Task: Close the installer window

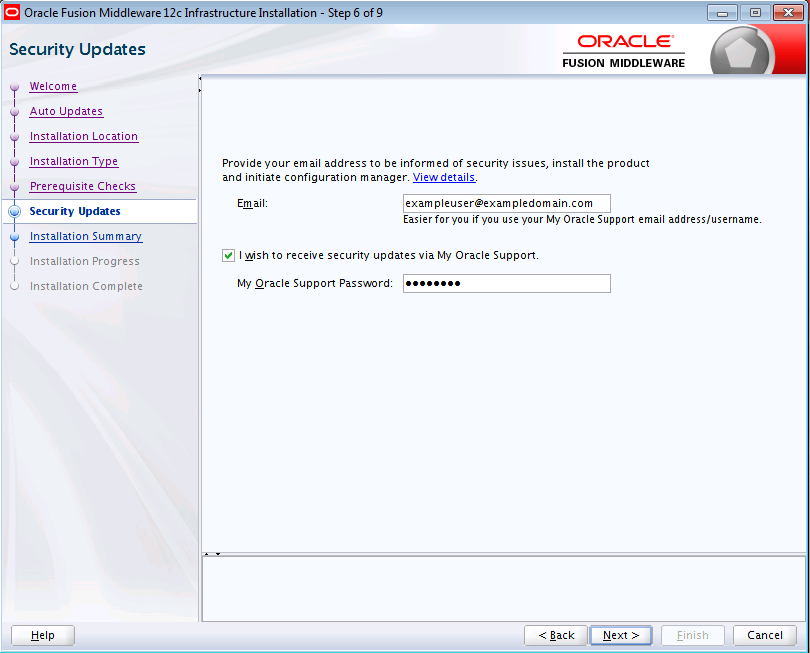Action: click(788, 12)
